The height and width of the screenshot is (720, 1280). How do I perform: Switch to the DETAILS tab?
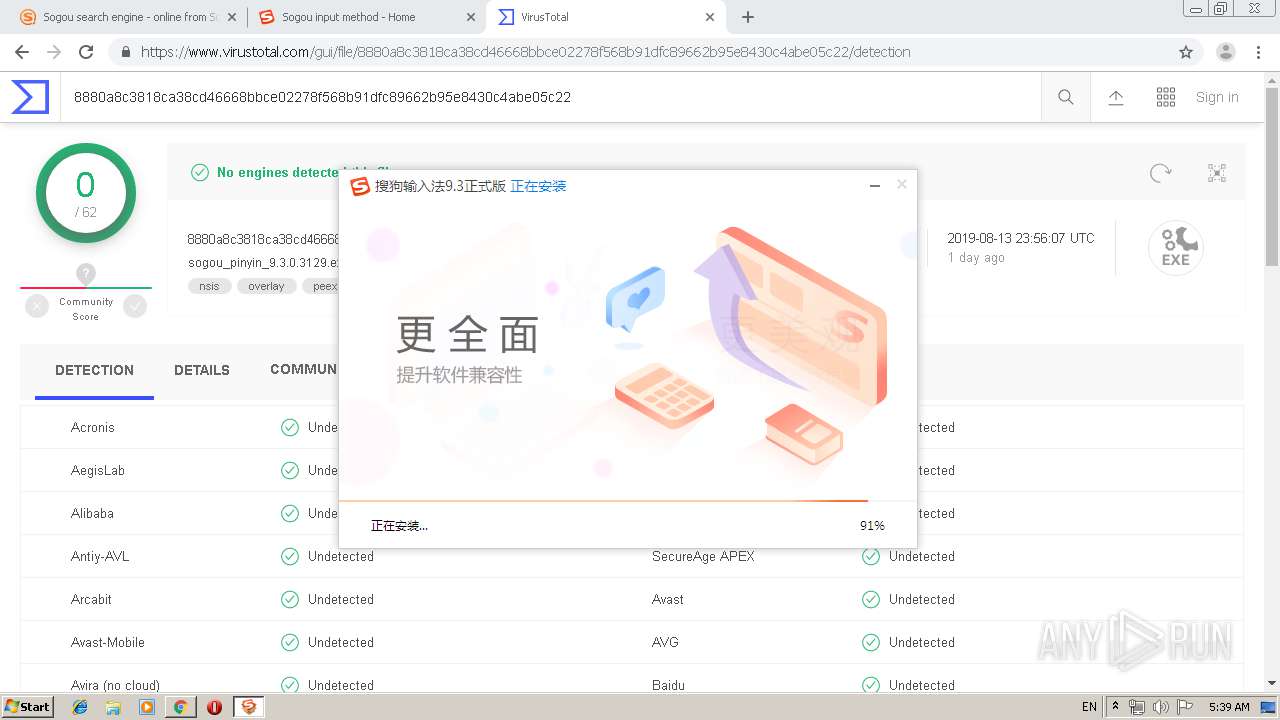pos(202,370)
